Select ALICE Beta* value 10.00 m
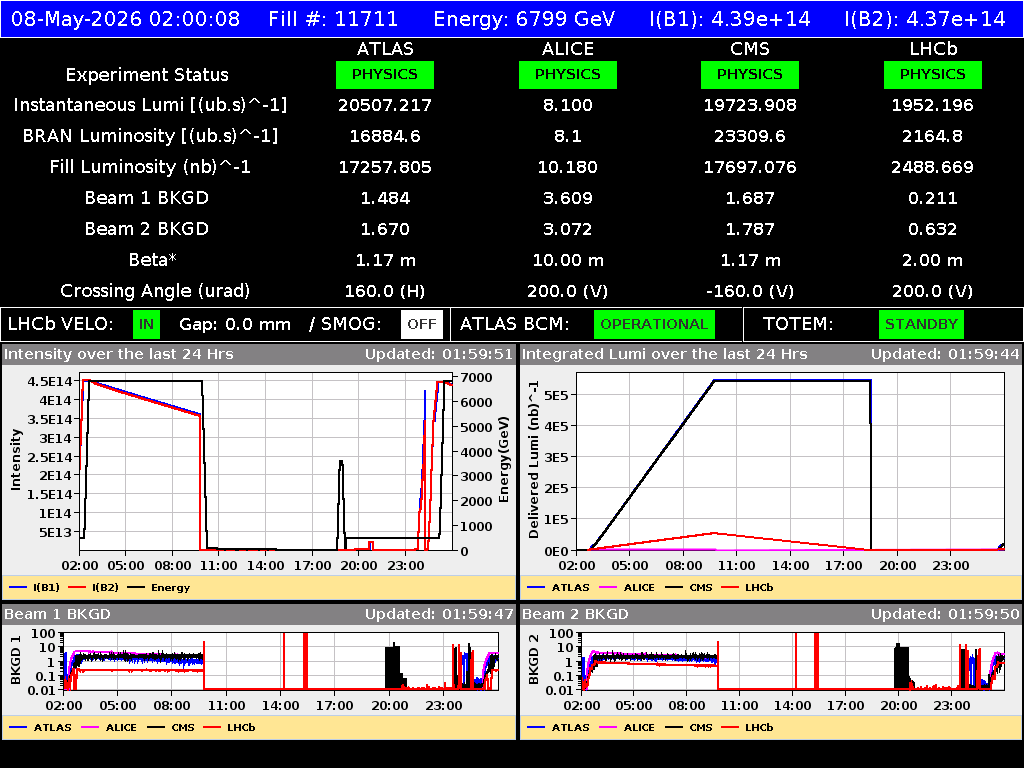1024x768 pixels. pos(568,260)
